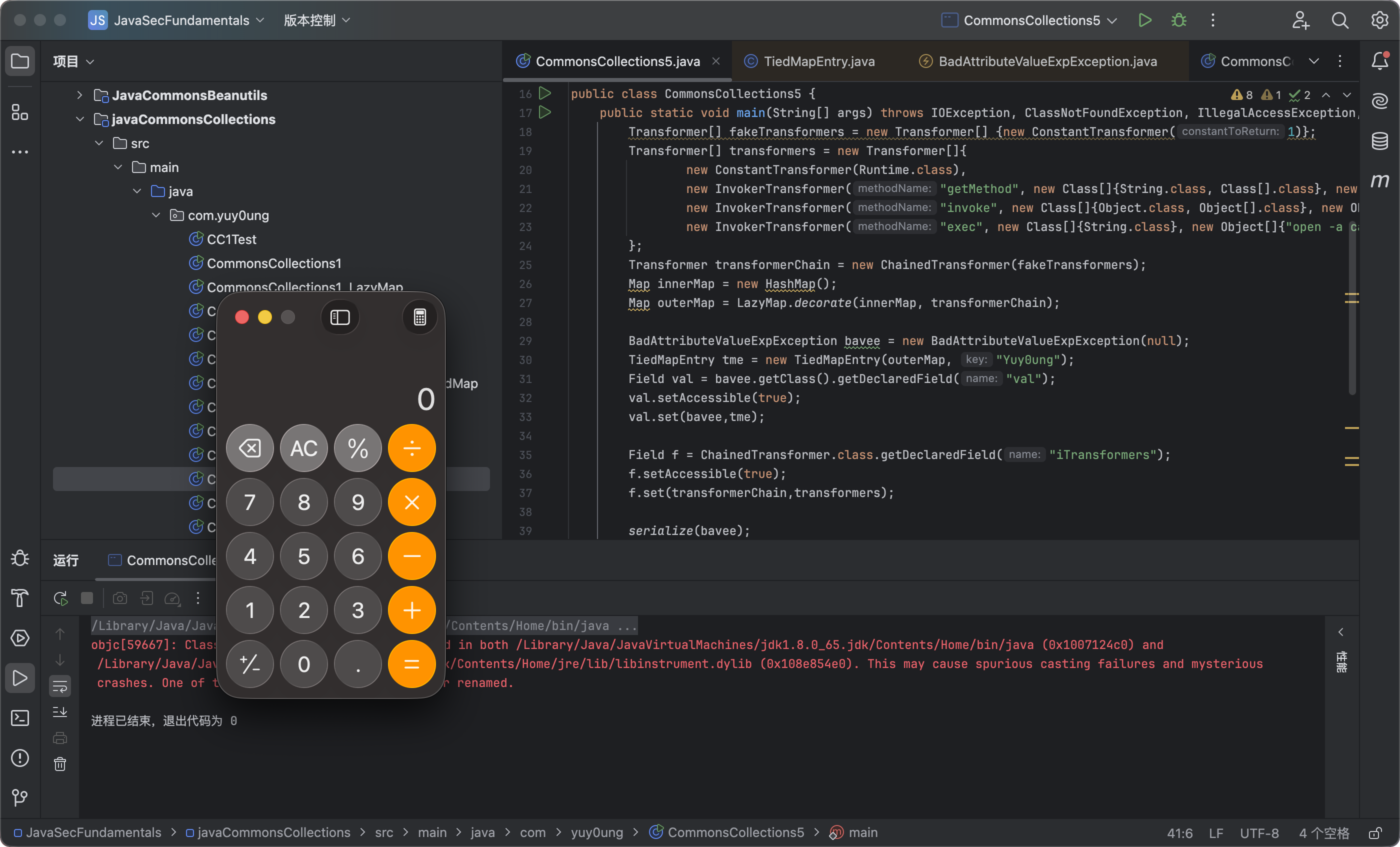Open the Database tool window
The width and height of the screenshot is (1400, 847).
click(1379, 141)
